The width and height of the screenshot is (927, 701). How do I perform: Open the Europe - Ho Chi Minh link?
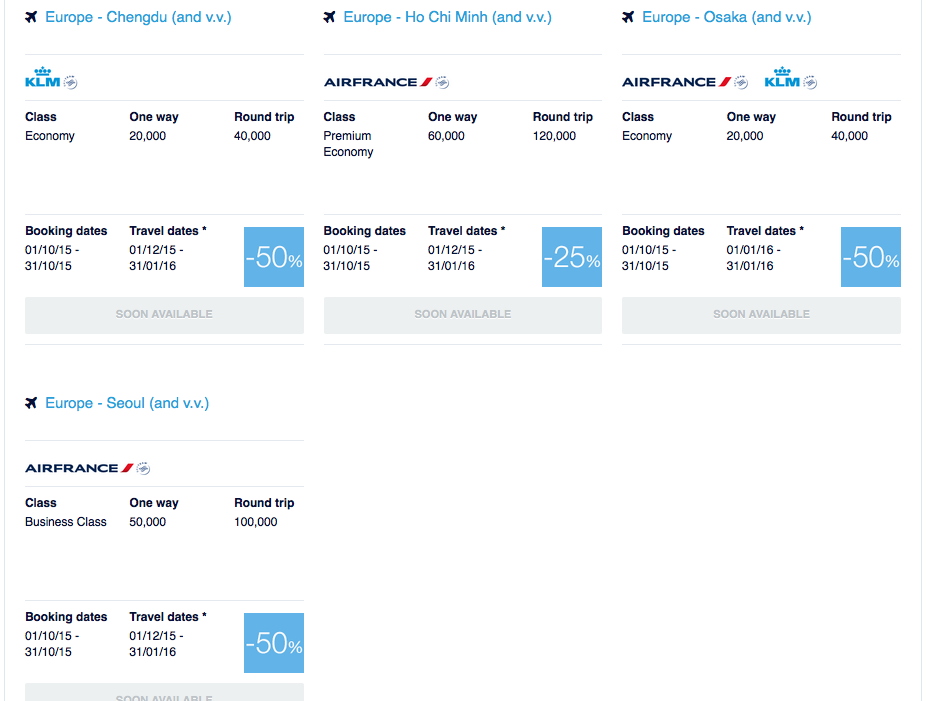coord(447,17)
